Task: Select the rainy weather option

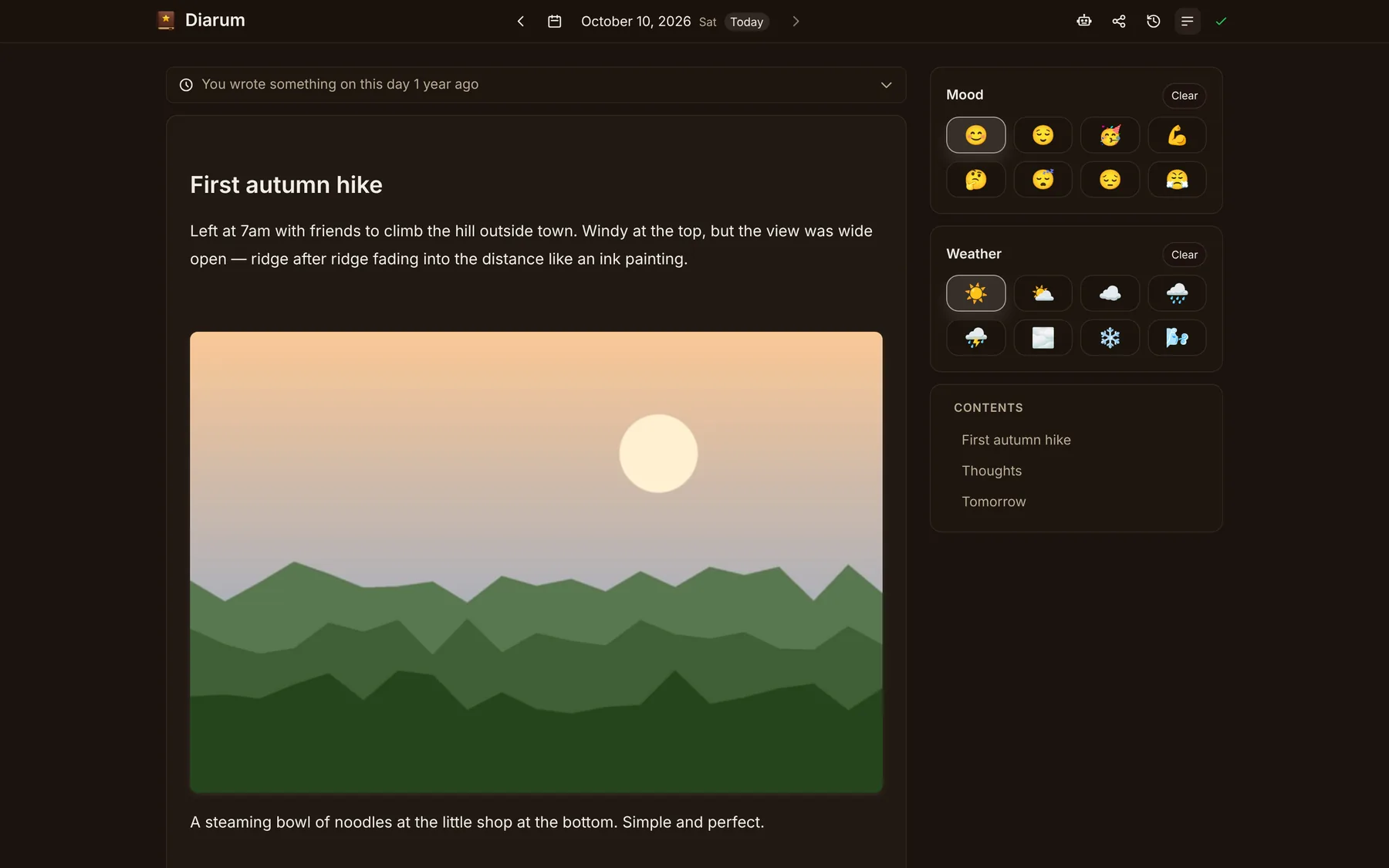Action: coord(1178,293)
